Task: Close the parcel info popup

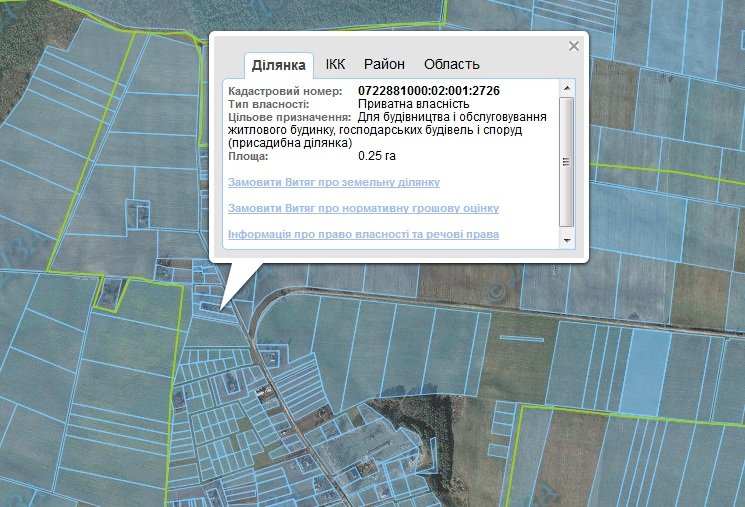Action: click(573, 46)
